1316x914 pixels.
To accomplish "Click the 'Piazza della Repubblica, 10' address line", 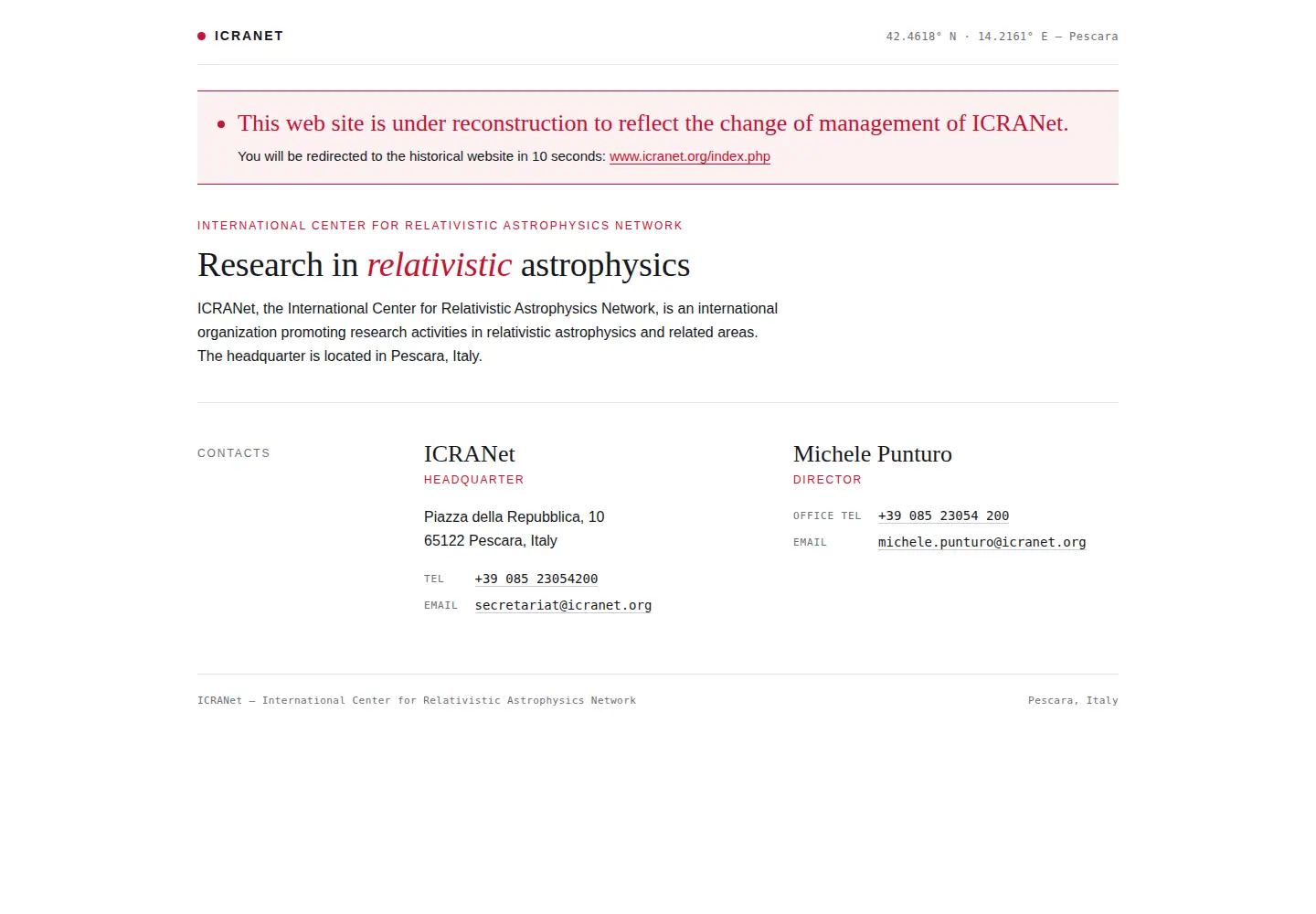I will 514,517.
